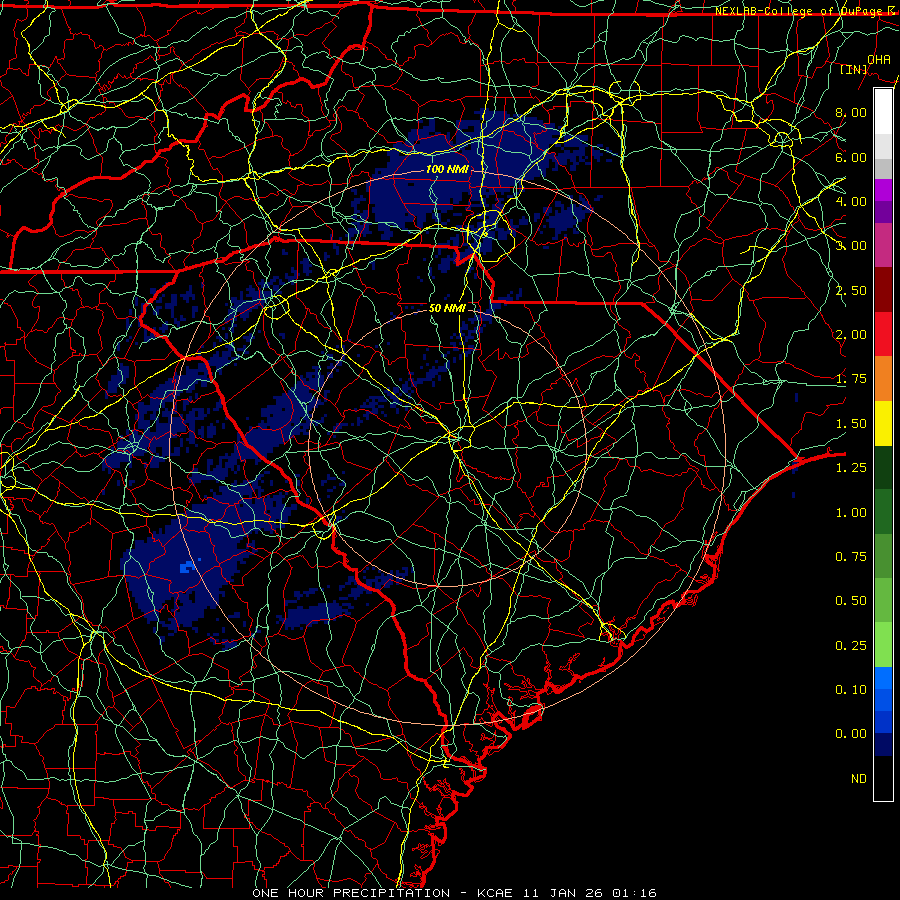Viewport: 900px width, 900px height.
Task: Click the [IN] units label
Action: (x=854, y=69)
